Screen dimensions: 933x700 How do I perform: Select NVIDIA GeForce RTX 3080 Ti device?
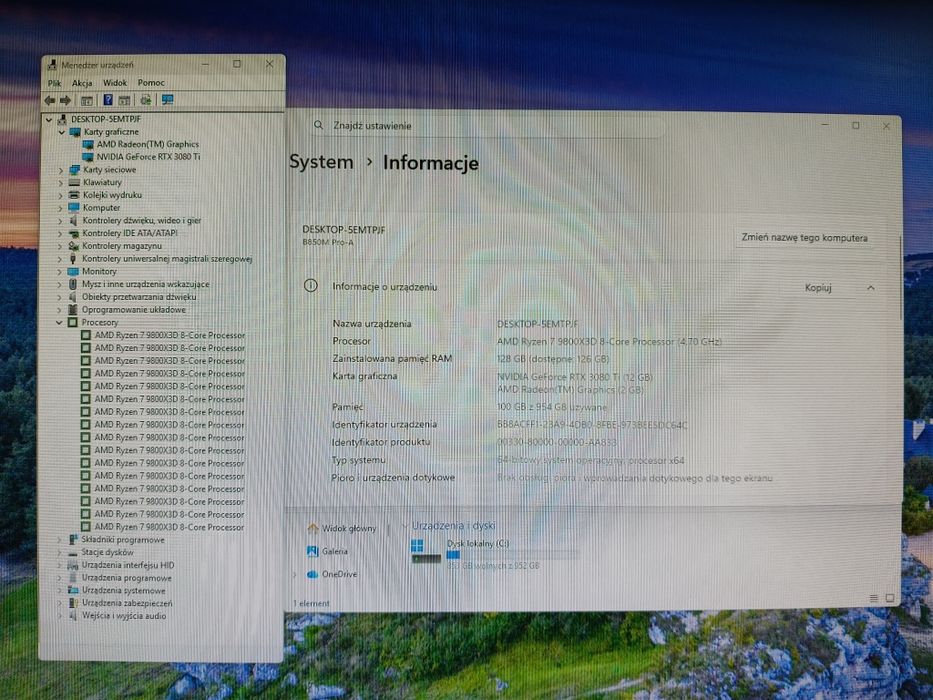148,157
